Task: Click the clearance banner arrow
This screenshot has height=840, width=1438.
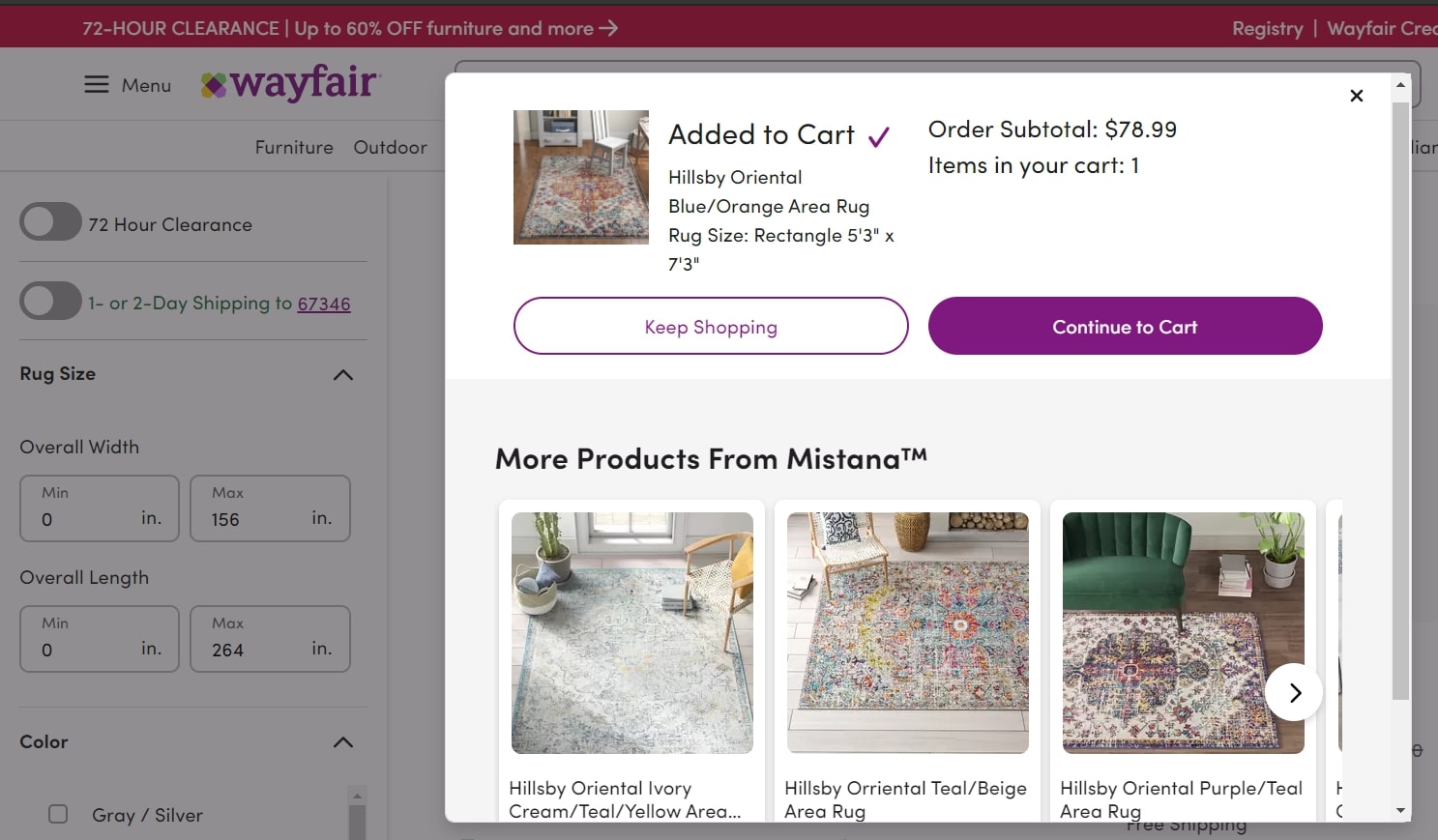Action: click(608, 28)
